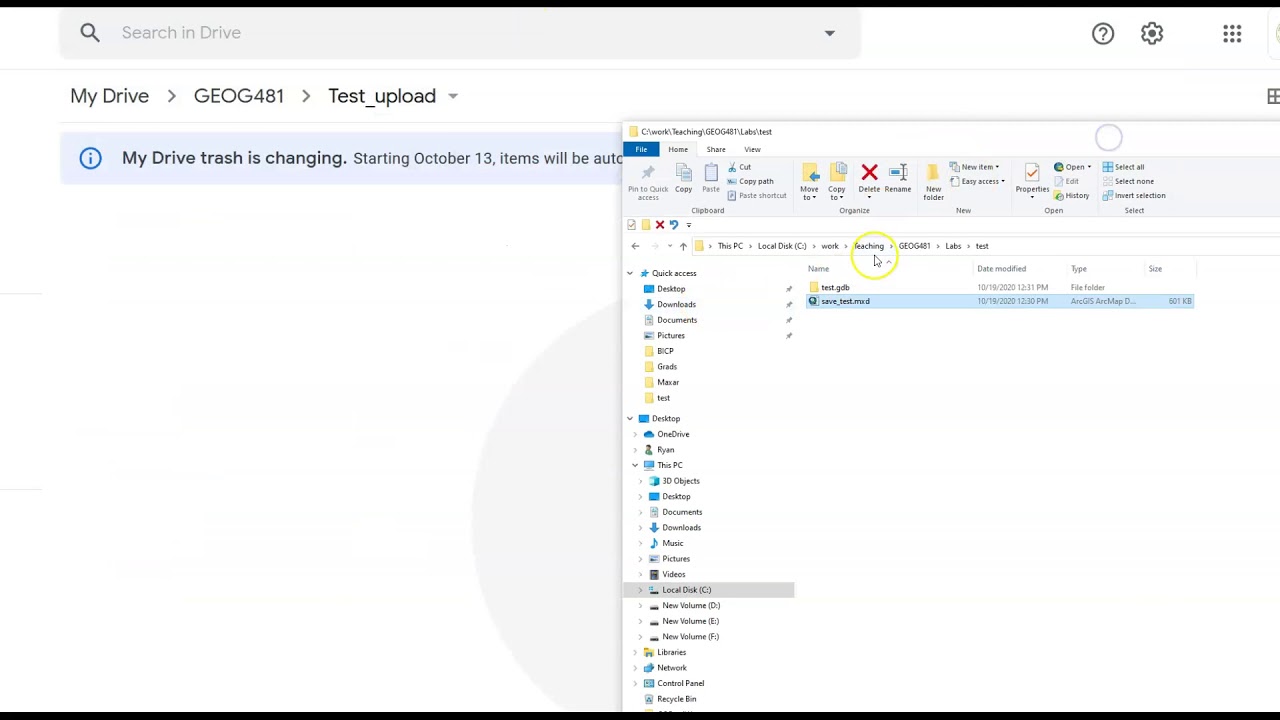This screenshot has width=1280, height=720.
Task: Click the Rename icon
Action: click(898, 173)
